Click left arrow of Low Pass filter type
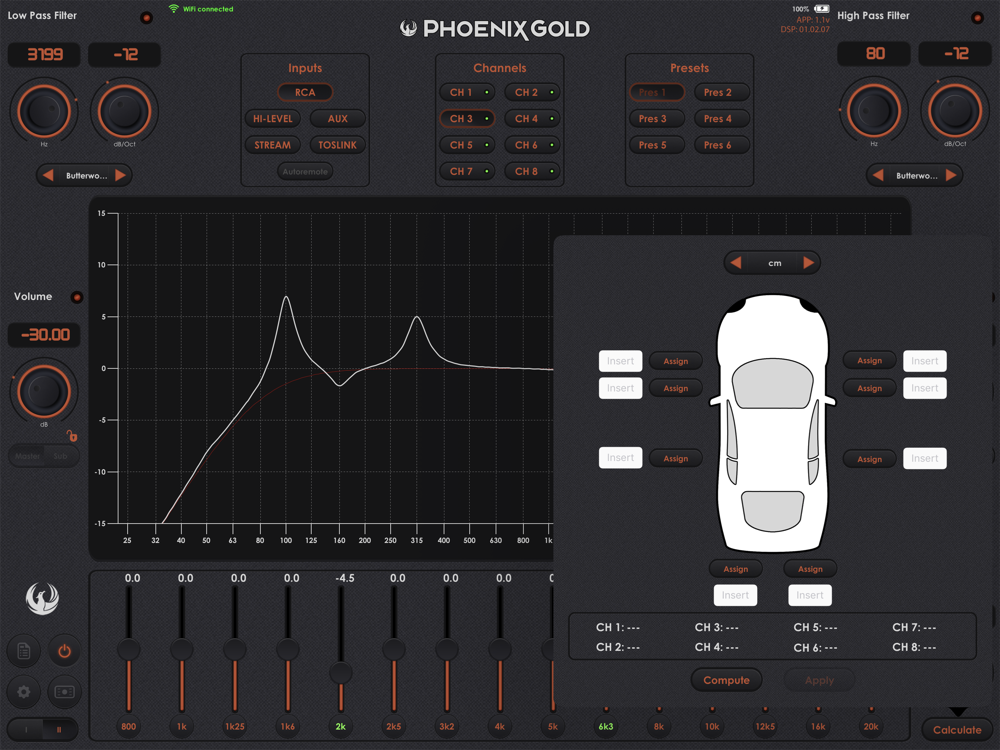1000x750 pixels. 48,175
